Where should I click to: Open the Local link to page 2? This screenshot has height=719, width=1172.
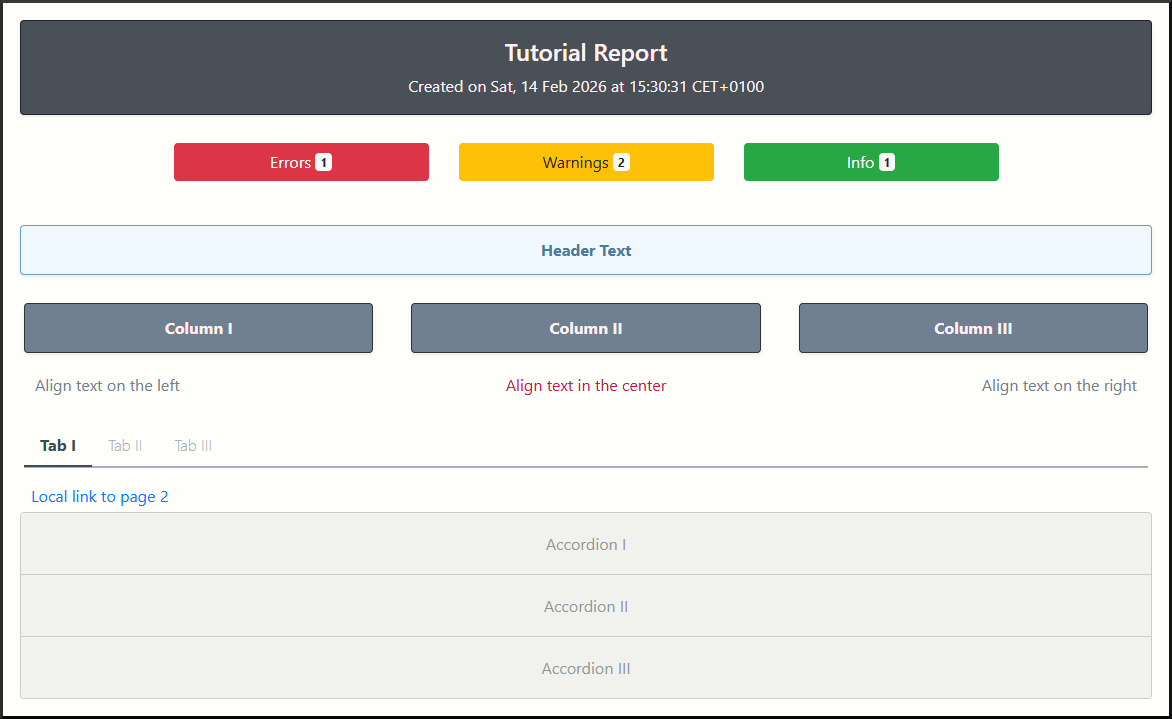tap(100, 497)
